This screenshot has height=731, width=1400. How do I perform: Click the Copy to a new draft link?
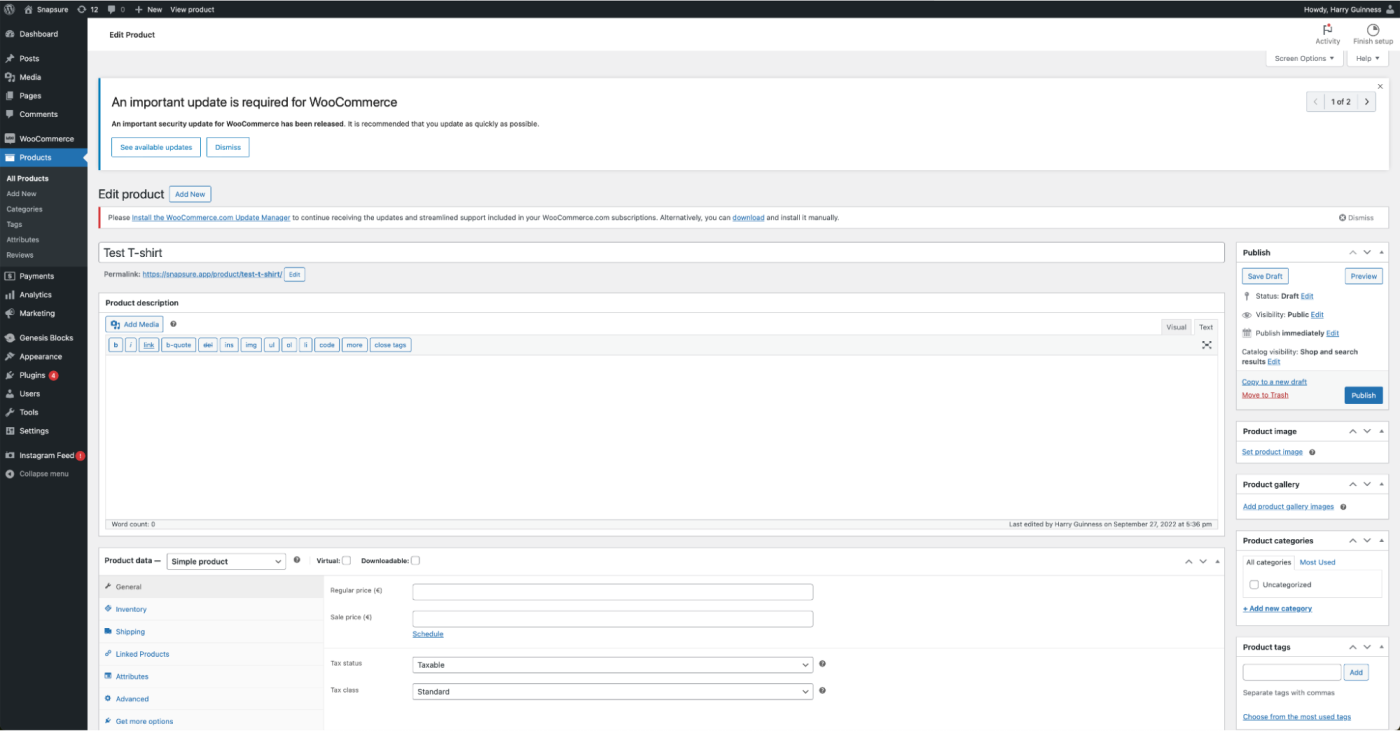(x=1274, y=382)
